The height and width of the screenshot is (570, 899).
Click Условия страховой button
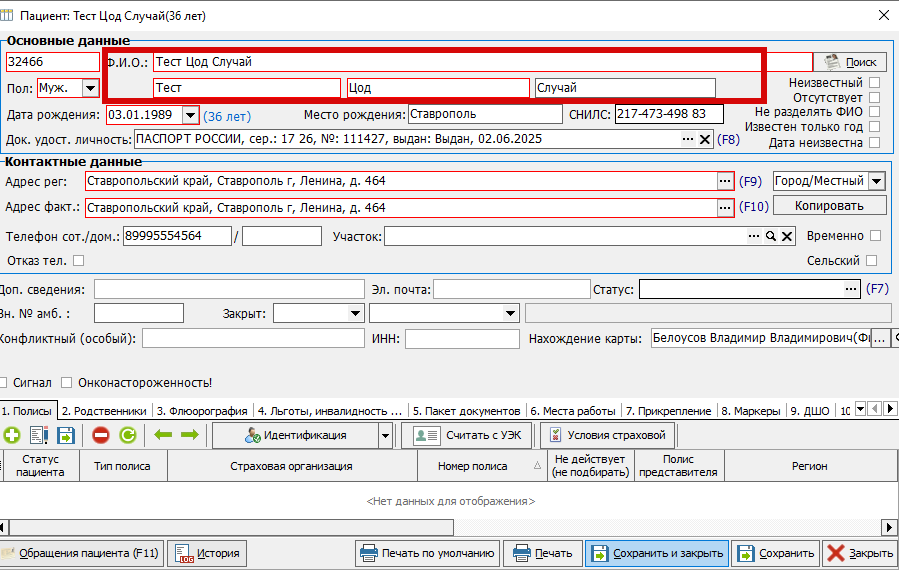pos(608,435)
